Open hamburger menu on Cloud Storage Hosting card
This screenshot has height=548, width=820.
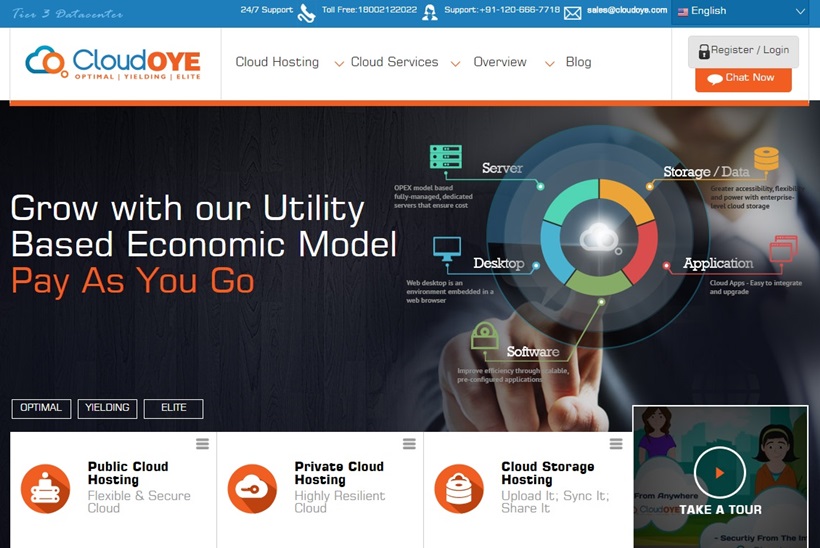click(616, 444)
